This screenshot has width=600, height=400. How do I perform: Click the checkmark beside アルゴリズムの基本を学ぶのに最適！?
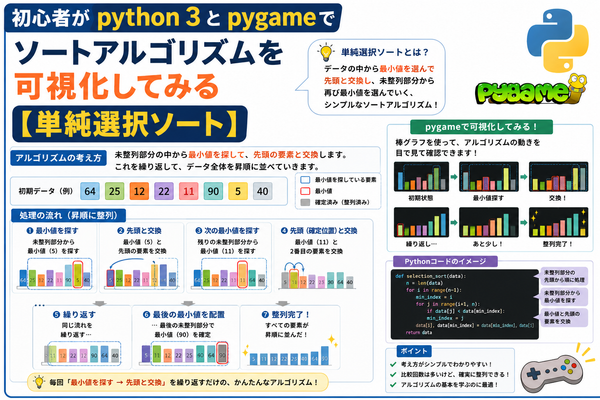click(393, 385)
